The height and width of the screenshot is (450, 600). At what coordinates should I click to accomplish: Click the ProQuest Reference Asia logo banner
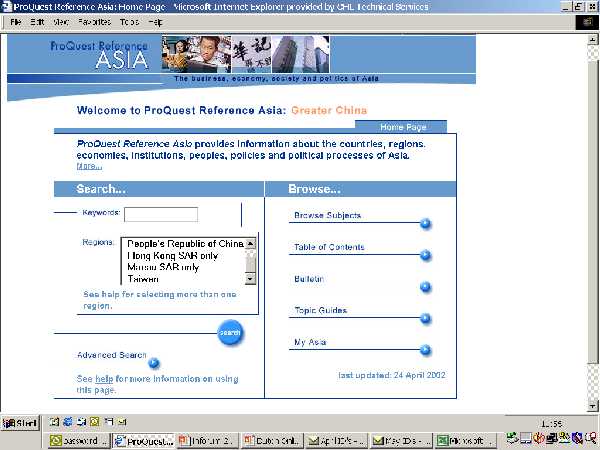(99, 56)
